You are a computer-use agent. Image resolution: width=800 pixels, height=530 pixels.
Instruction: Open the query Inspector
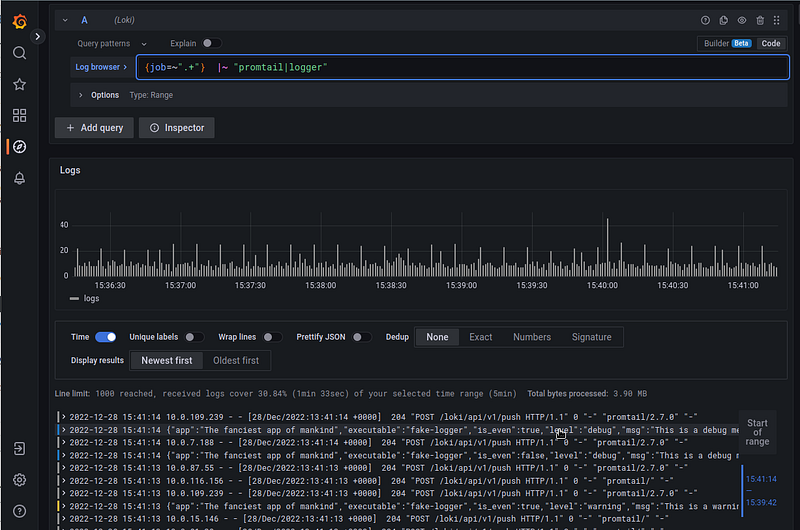177,128
